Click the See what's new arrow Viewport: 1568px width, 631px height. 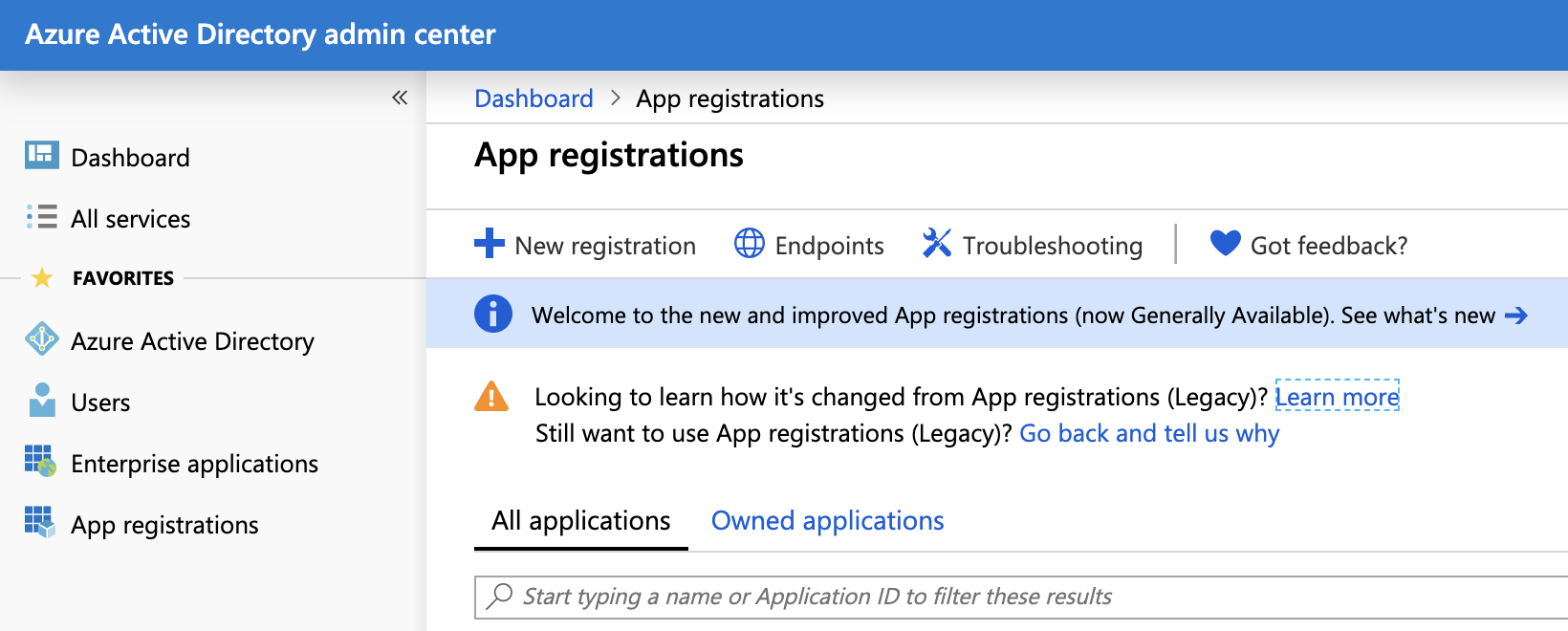1515,315
